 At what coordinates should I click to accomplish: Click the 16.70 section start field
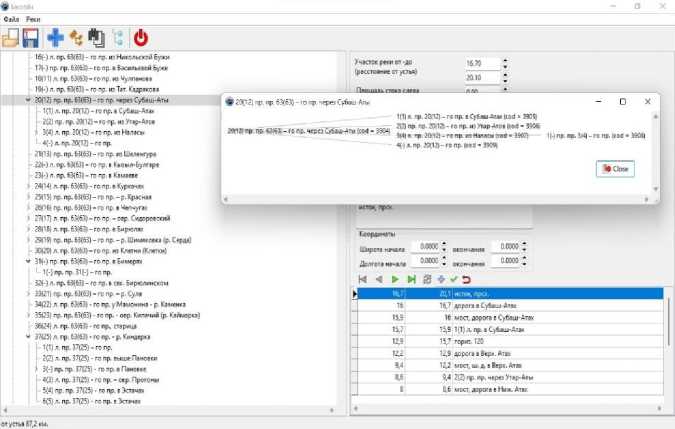483,63
